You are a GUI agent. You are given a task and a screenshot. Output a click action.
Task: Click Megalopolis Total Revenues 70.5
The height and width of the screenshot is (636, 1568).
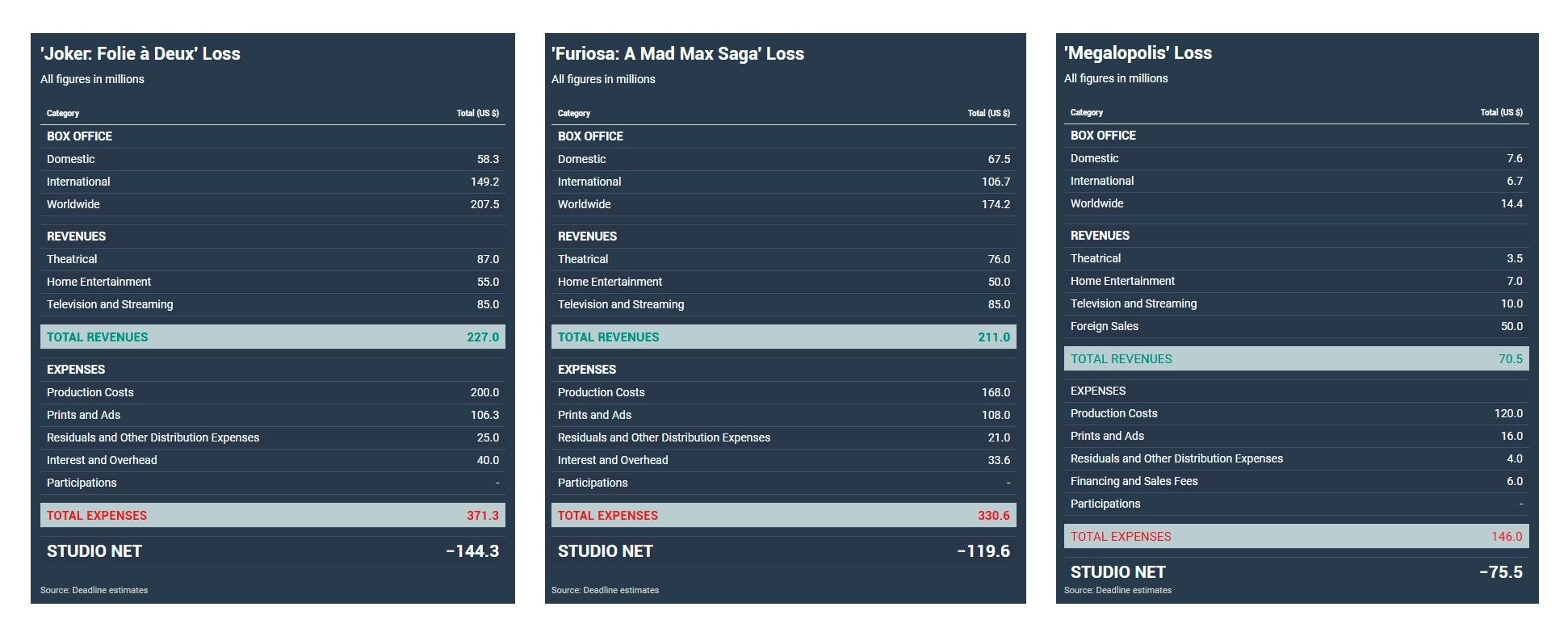1511,359
